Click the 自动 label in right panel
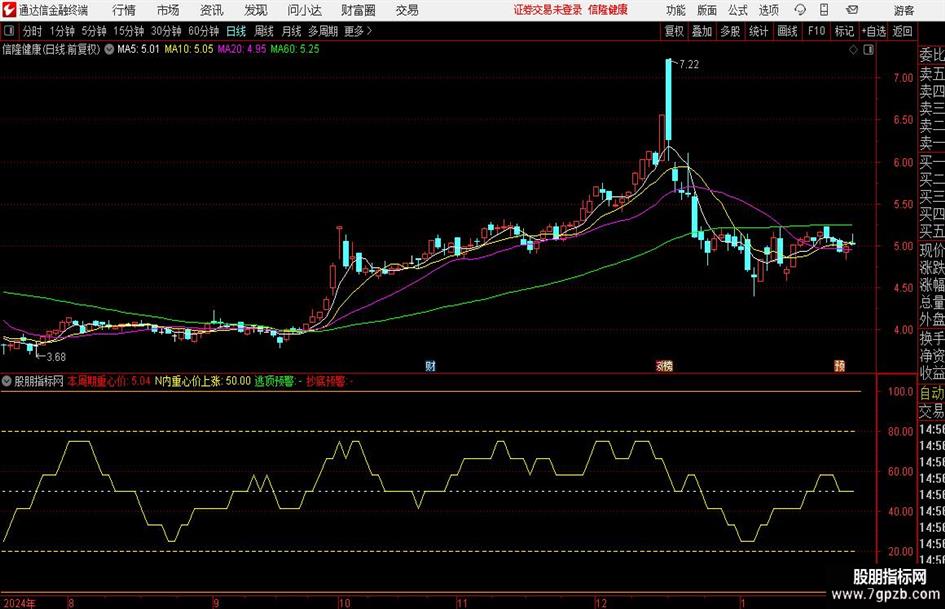Viewport: 945px width, 609px height. (932, 393)
